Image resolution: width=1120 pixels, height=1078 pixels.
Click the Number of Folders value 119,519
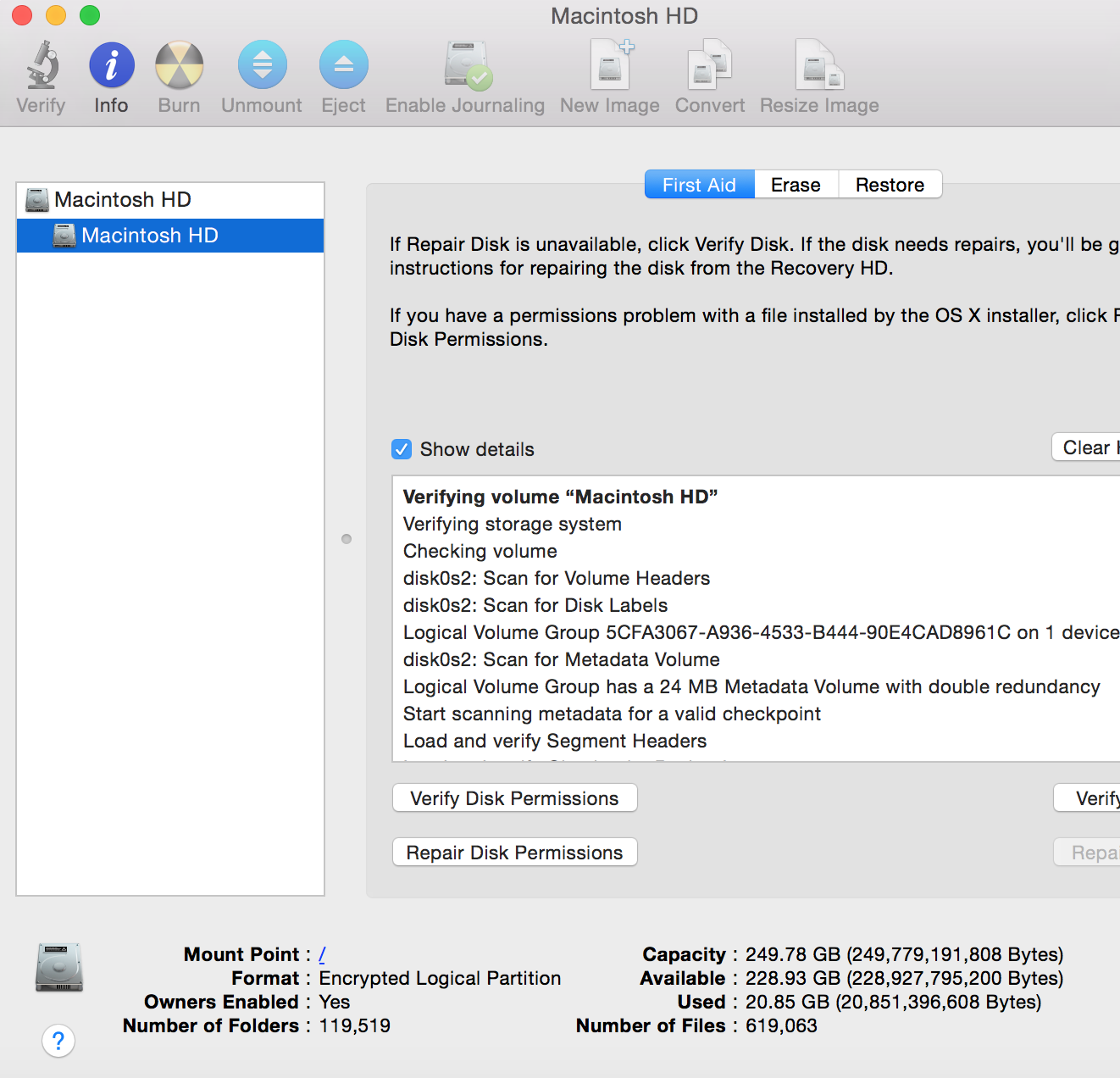tap(355, 1025)
